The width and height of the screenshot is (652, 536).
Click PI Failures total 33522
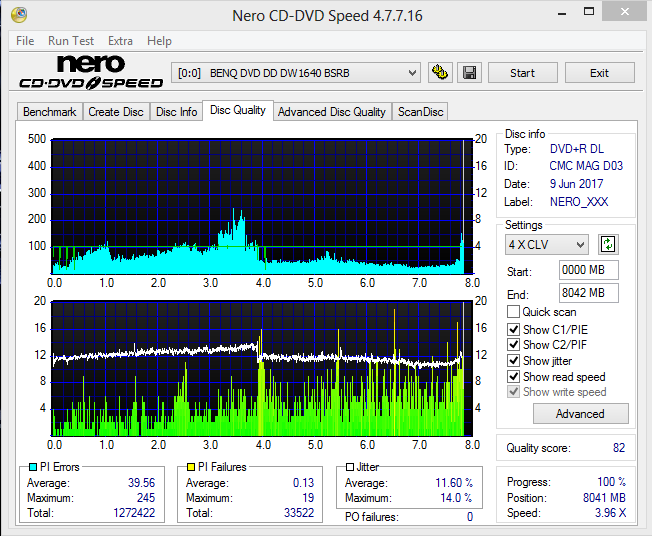click(299, 512)
